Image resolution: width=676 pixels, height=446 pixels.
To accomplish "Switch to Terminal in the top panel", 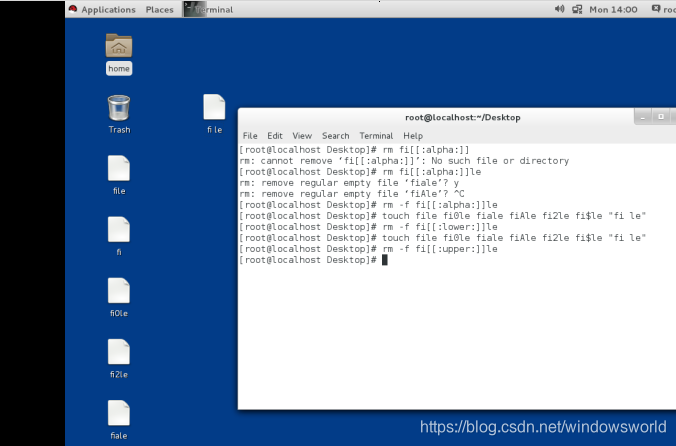I will pyautogui.click(x=209, y=9).
